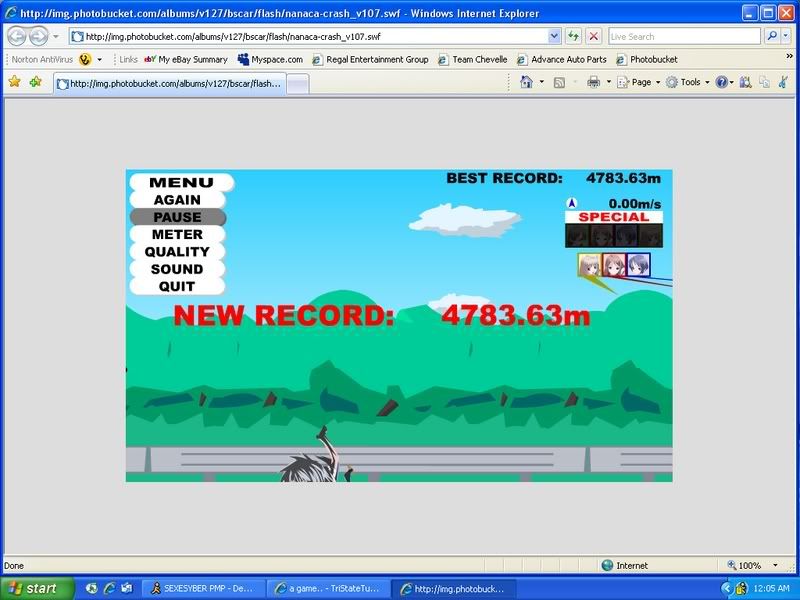Click inside the Live Search input box
Screen dimensions: 800x600
click(x=684, y=36)
